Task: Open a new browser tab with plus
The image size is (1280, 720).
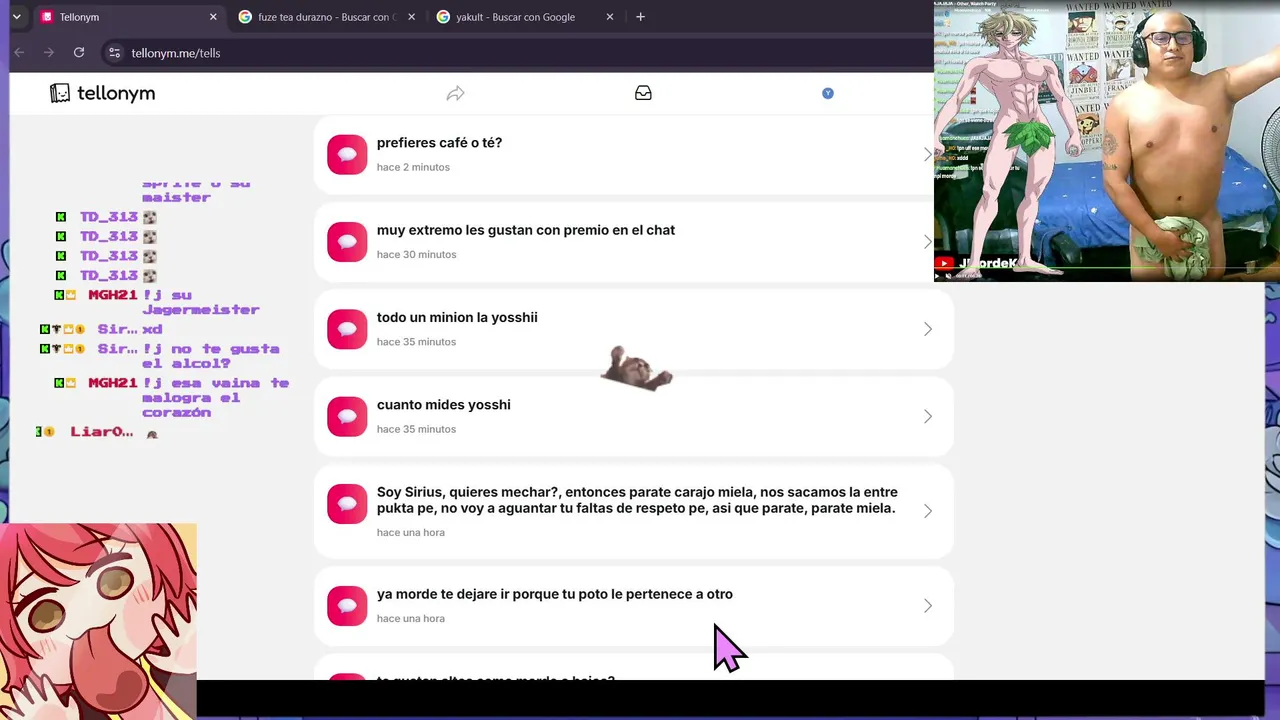Action: [x=640, y=17]
